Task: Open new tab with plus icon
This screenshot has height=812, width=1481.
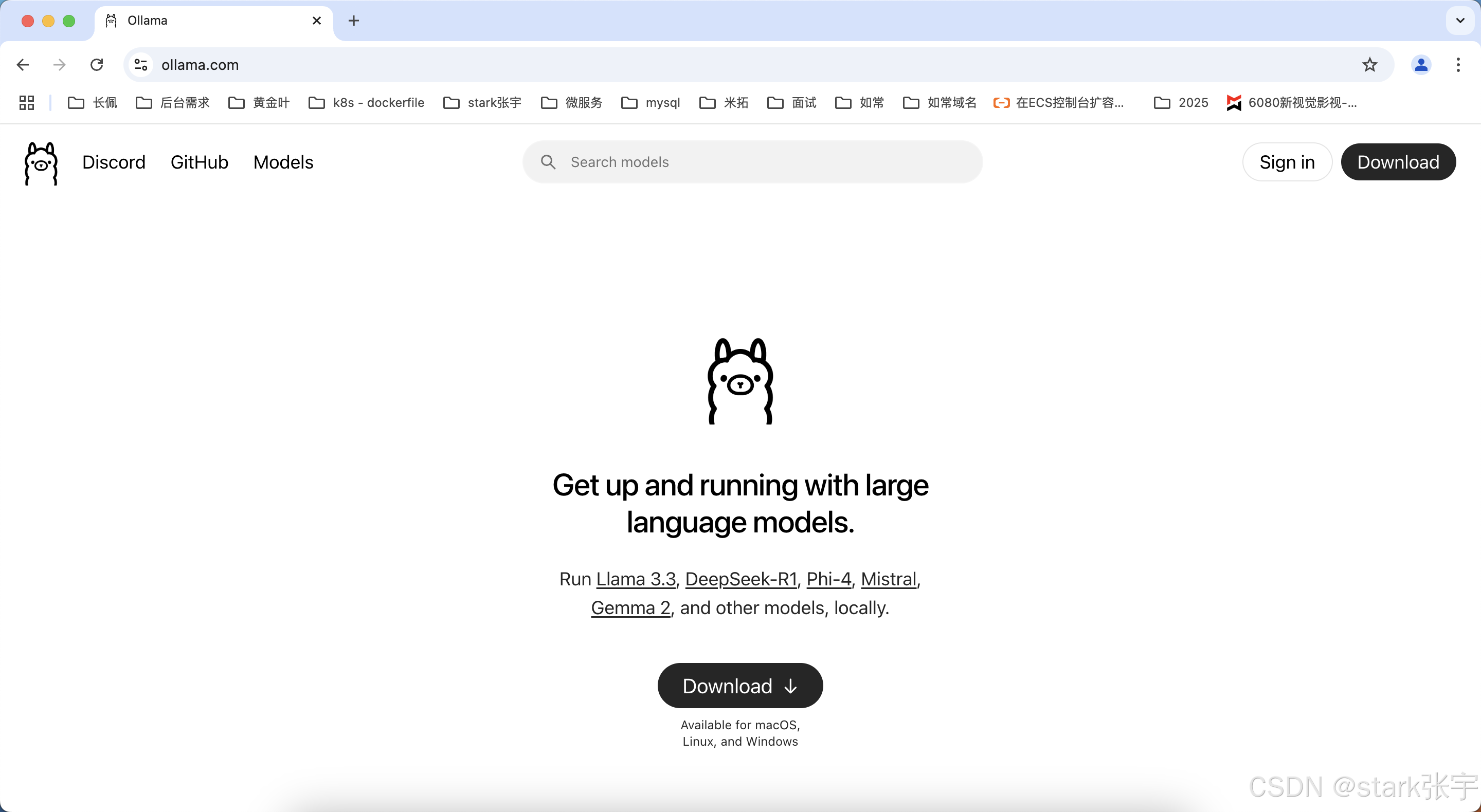Action: coord(354,21)
